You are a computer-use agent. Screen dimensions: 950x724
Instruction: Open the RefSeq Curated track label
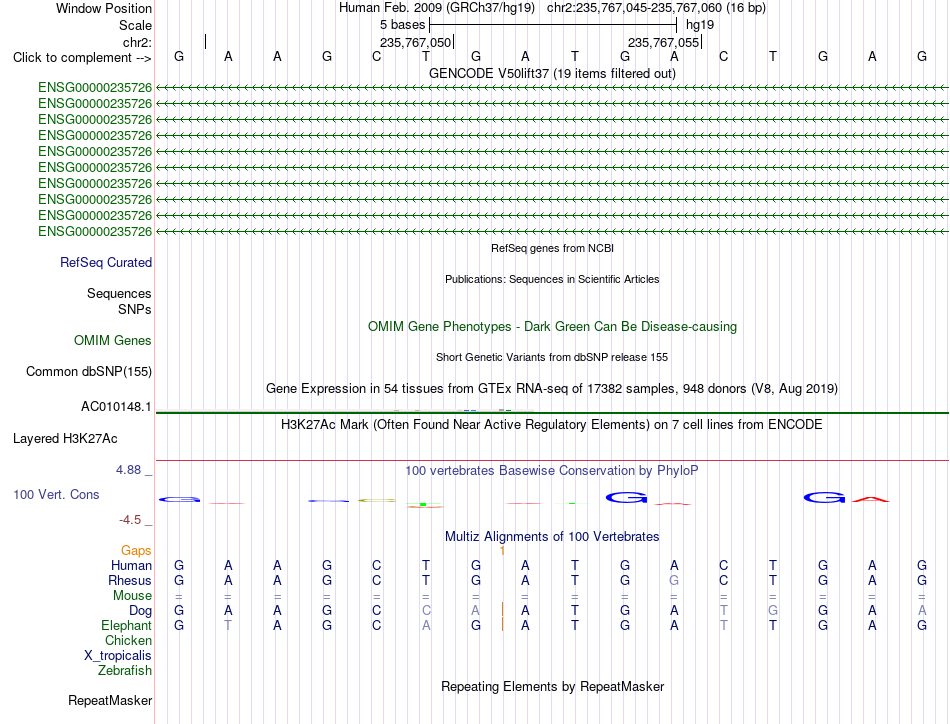pyautogui.click(x=106, y=262)
